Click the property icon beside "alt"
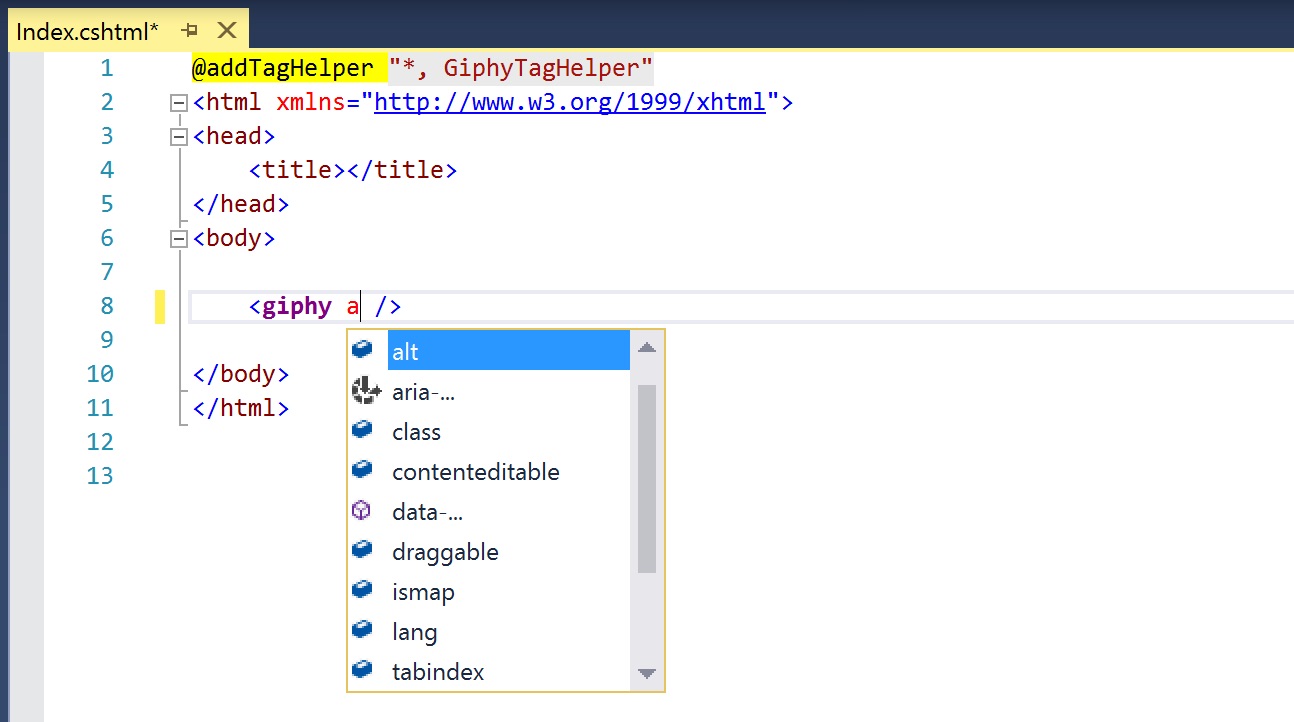Viewport: 1294px width, 722px height. [363, 350]
